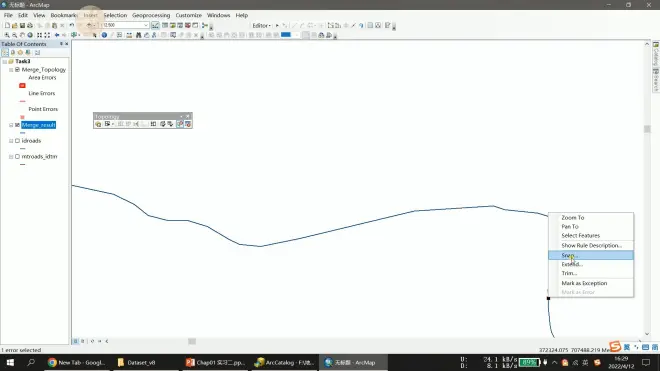This screenshot has width=660, height=371.
Task: Click the Find binoculars icon
Action: pos(138,35)
